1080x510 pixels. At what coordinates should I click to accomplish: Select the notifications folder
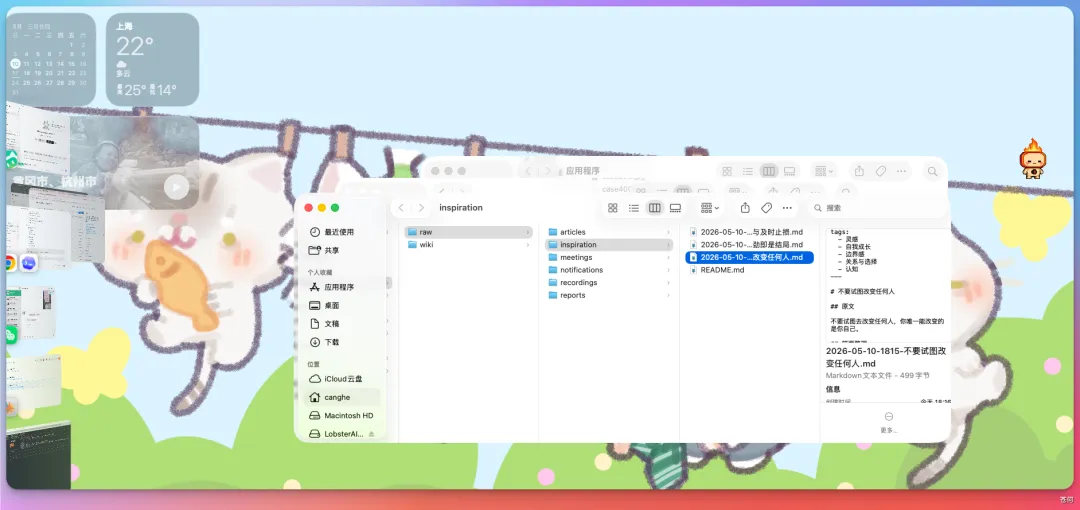coord(609,269)
